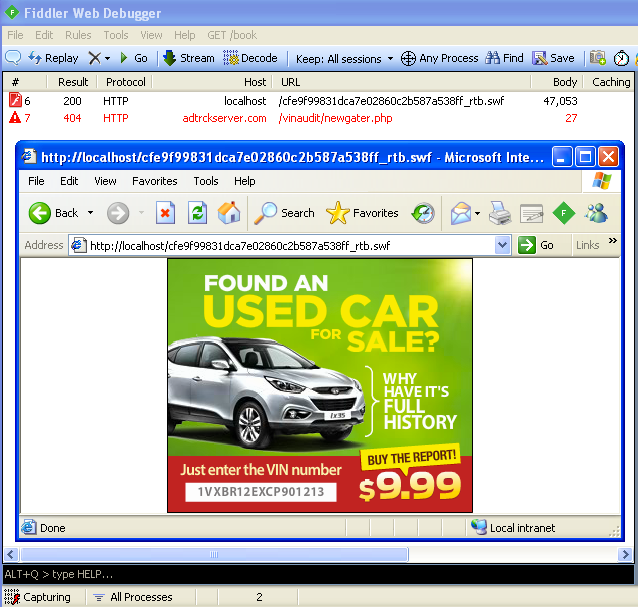Click the timer stopwatch icon in Fiddler toolbar
The width and height of the screenshot is (638, 607).
[621, 58]
